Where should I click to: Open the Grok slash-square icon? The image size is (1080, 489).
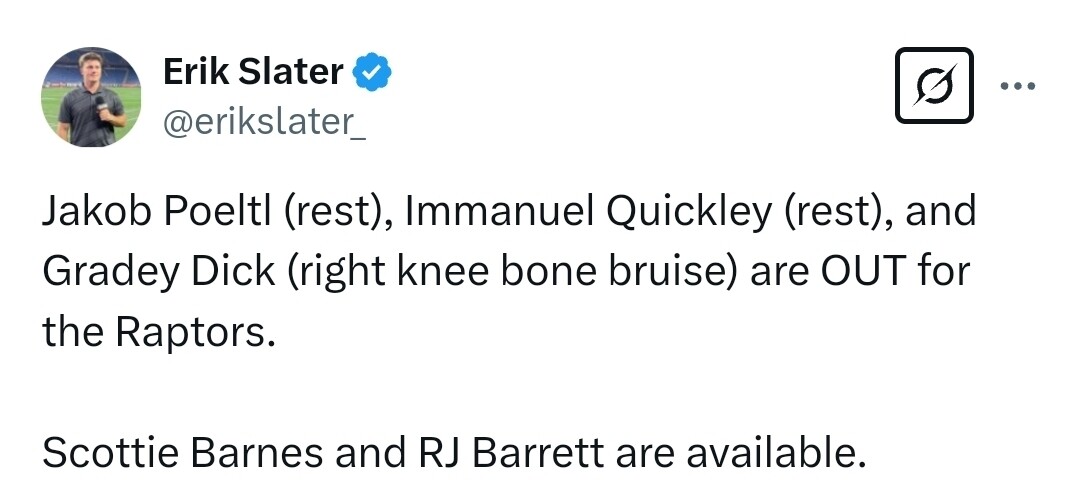pos(933,85)
